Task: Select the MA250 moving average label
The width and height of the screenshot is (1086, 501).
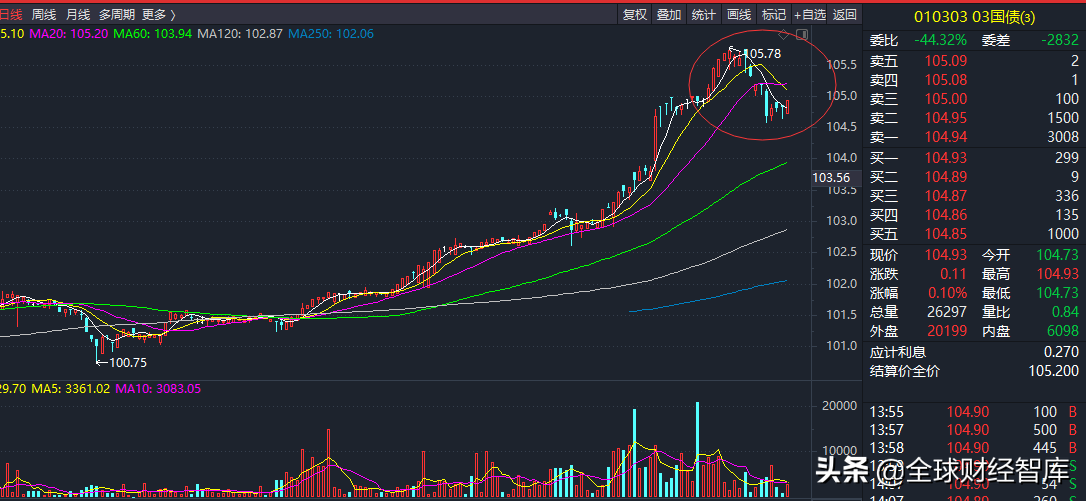Action: pos(331,34)
